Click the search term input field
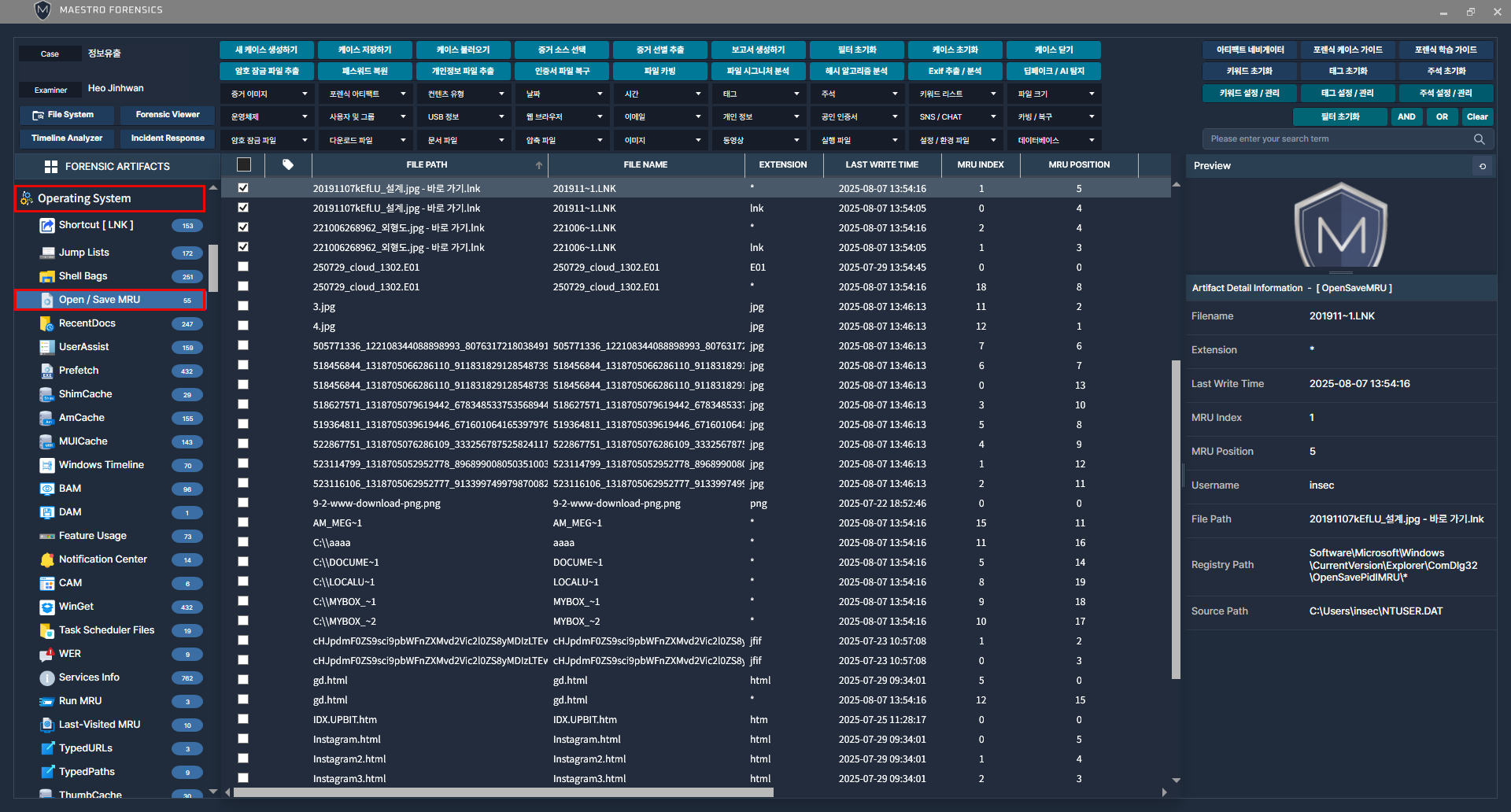The image size is (1511, 812). pyautogui.click(x=1338, y=139)
